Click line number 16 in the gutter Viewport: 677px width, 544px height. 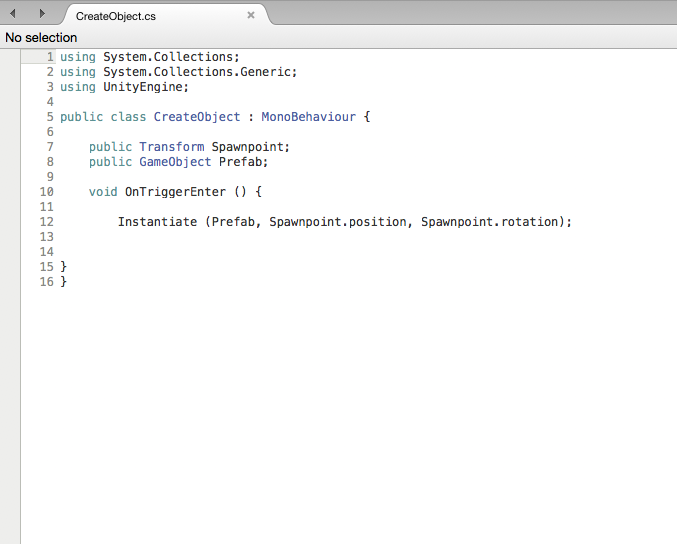click(46, 282)
